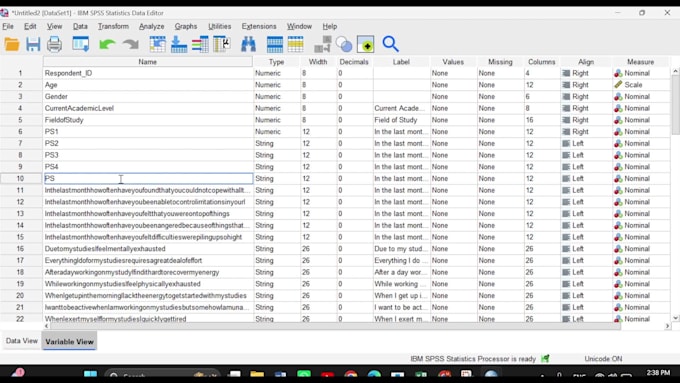The width and height of the screenshot is (680, 383).
Task: Select the Variable View tab
Action: [69, 341]
